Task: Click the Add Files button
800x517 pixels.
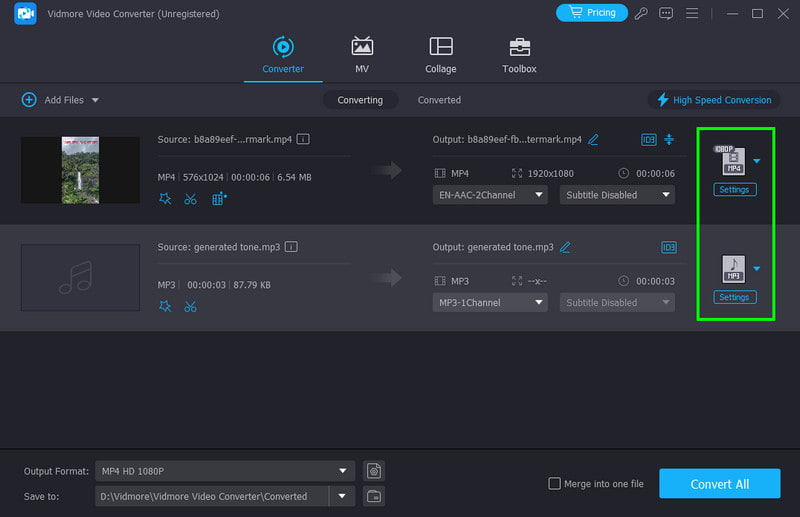Action: point(53,100)
